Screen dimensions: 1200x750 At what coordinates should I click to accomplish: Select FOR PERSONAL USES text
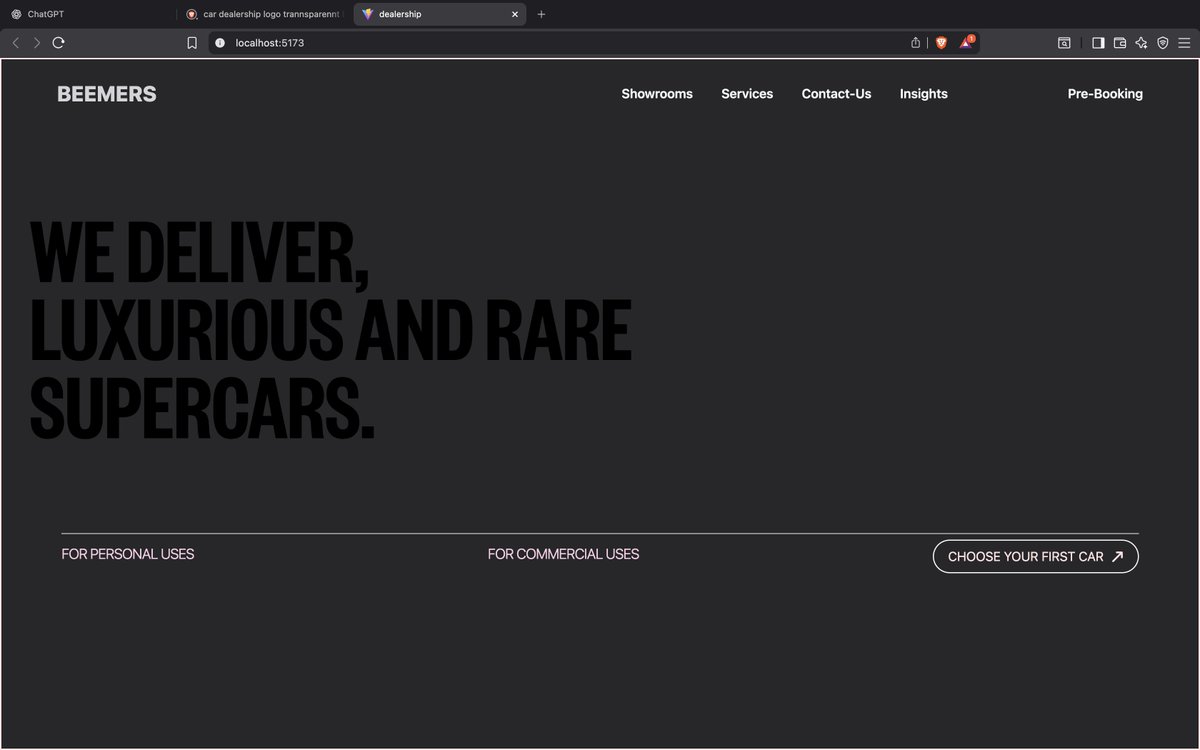coord(128,554)
